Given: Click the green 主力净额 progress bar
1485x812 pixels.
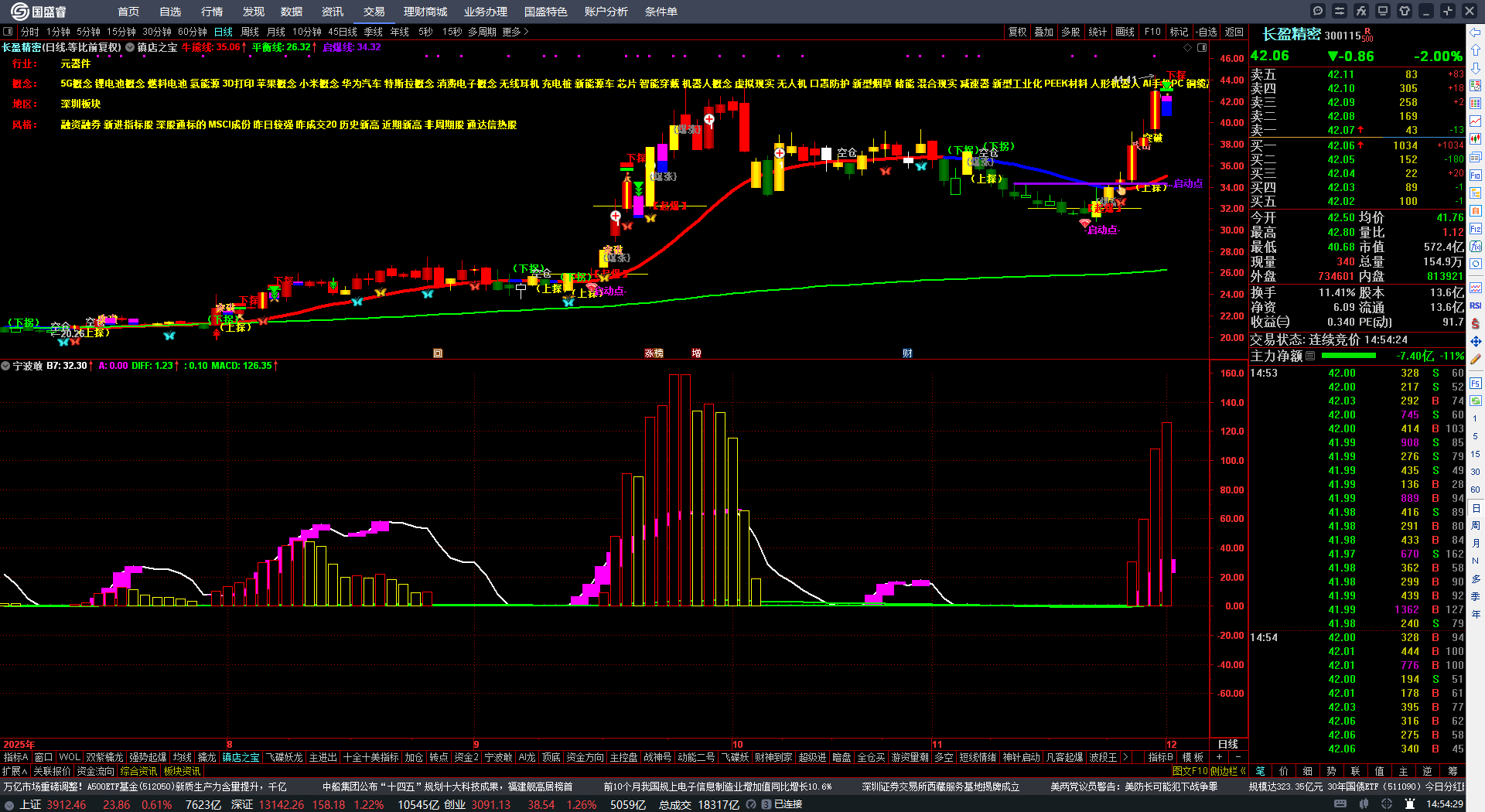Looking at the screenshot, I should coord(1349,356).
